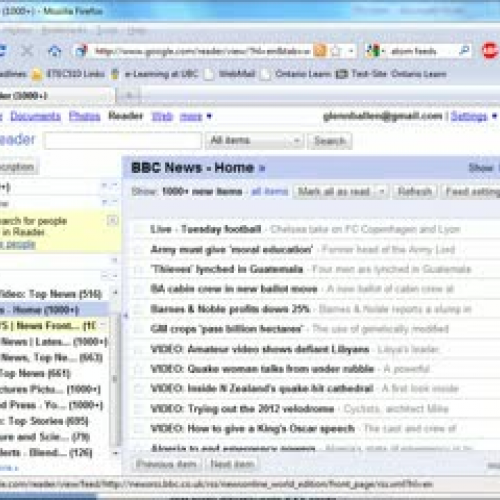The image size is (500, 500).
Task: Star the 'Trying out the 2012 velodrome' item
Action: (x=138, y=409)
